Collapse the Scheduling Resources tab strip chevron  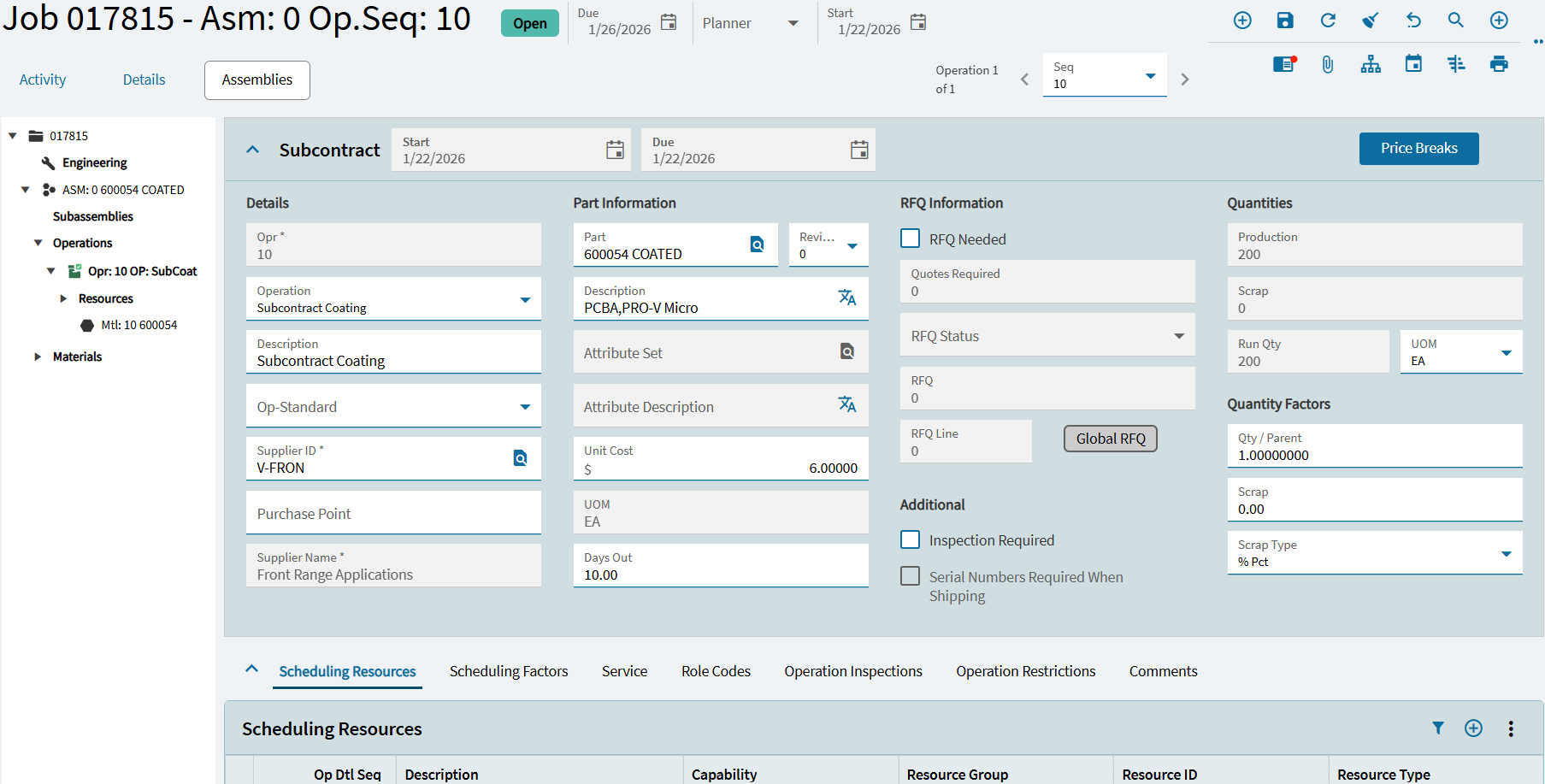251,669
